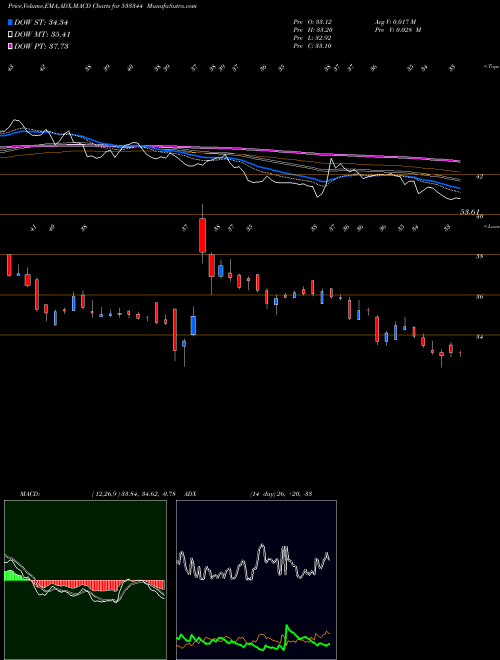This screenshot has width=500, height=660.
Task: Click the magenta DOW PT legend swatch
Action: point(10,46)
